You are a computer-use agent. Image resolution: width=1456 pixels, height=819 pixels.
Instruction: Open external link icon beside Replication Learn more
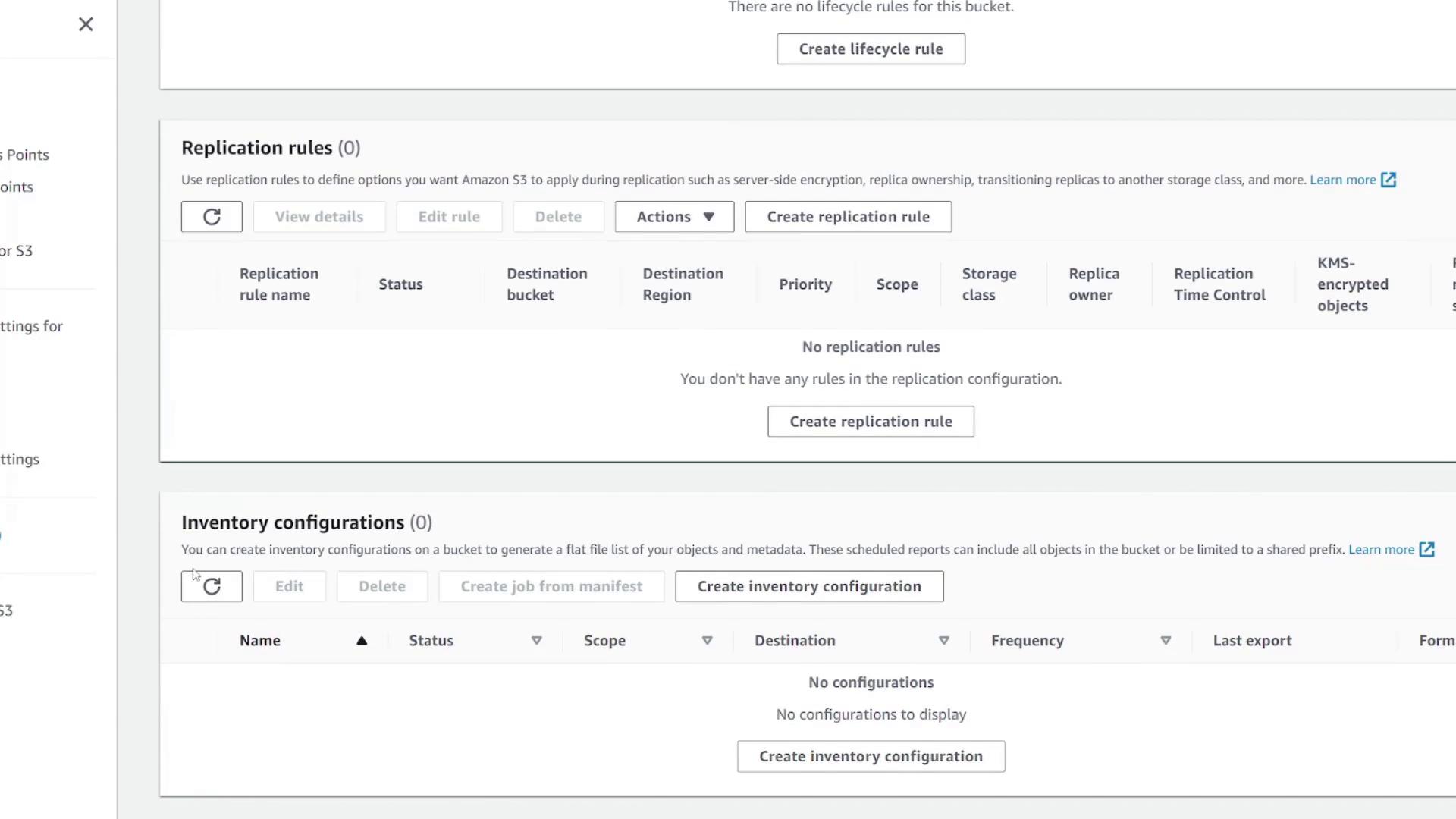pos(1389,180)
